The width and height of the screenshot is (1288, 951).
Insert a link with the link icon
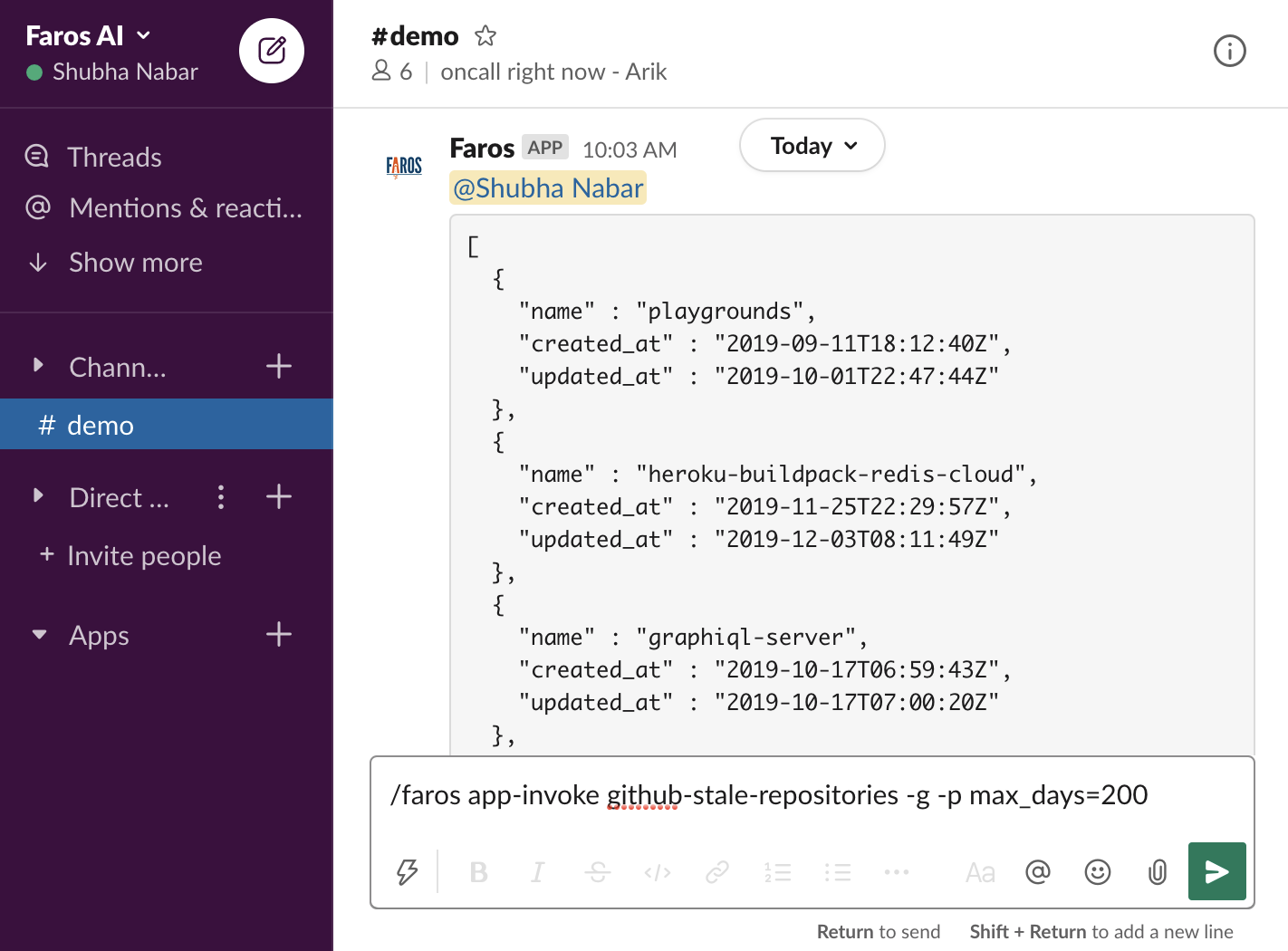click(x=717, y=872)
